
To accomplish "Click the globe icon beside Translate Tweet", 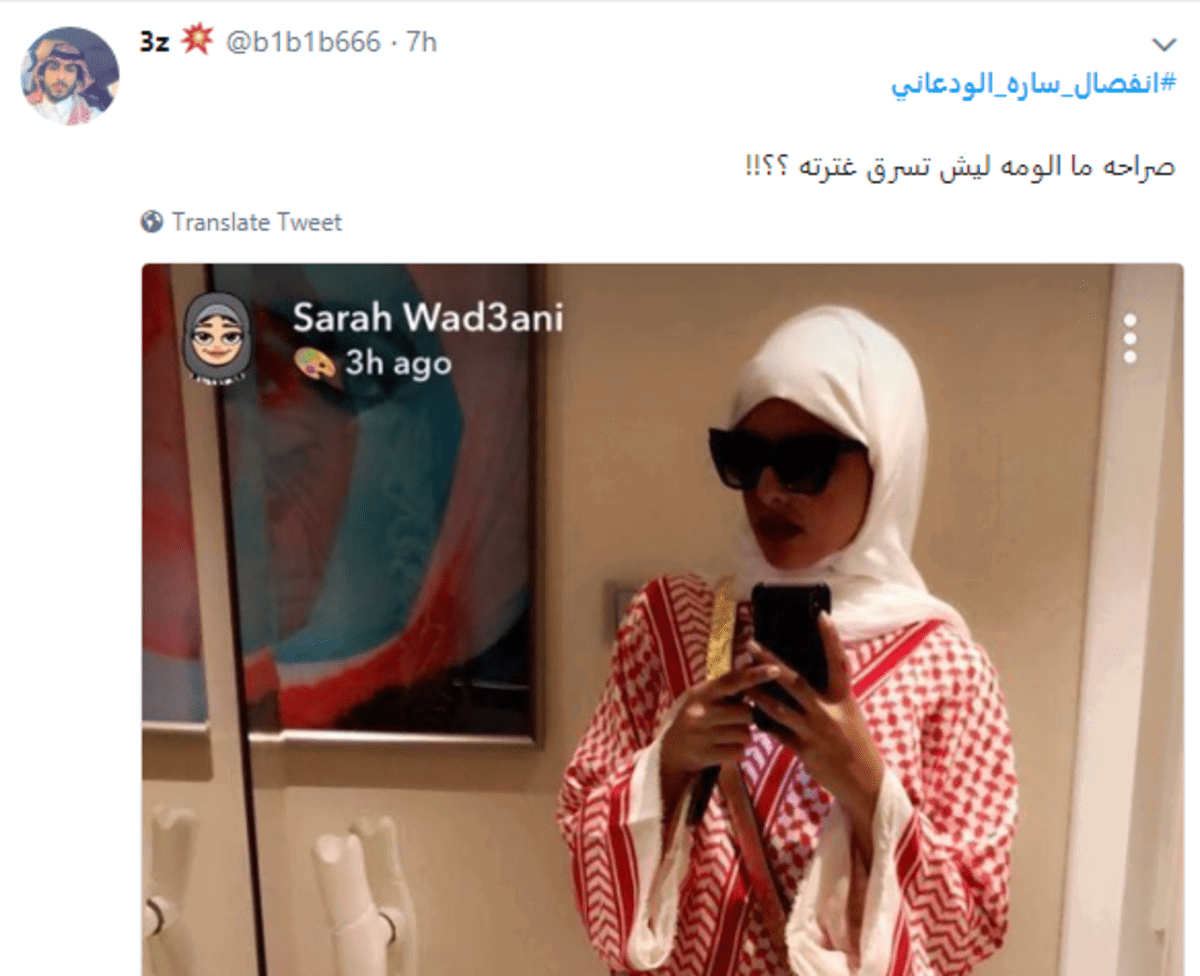I will click(152, 222).
